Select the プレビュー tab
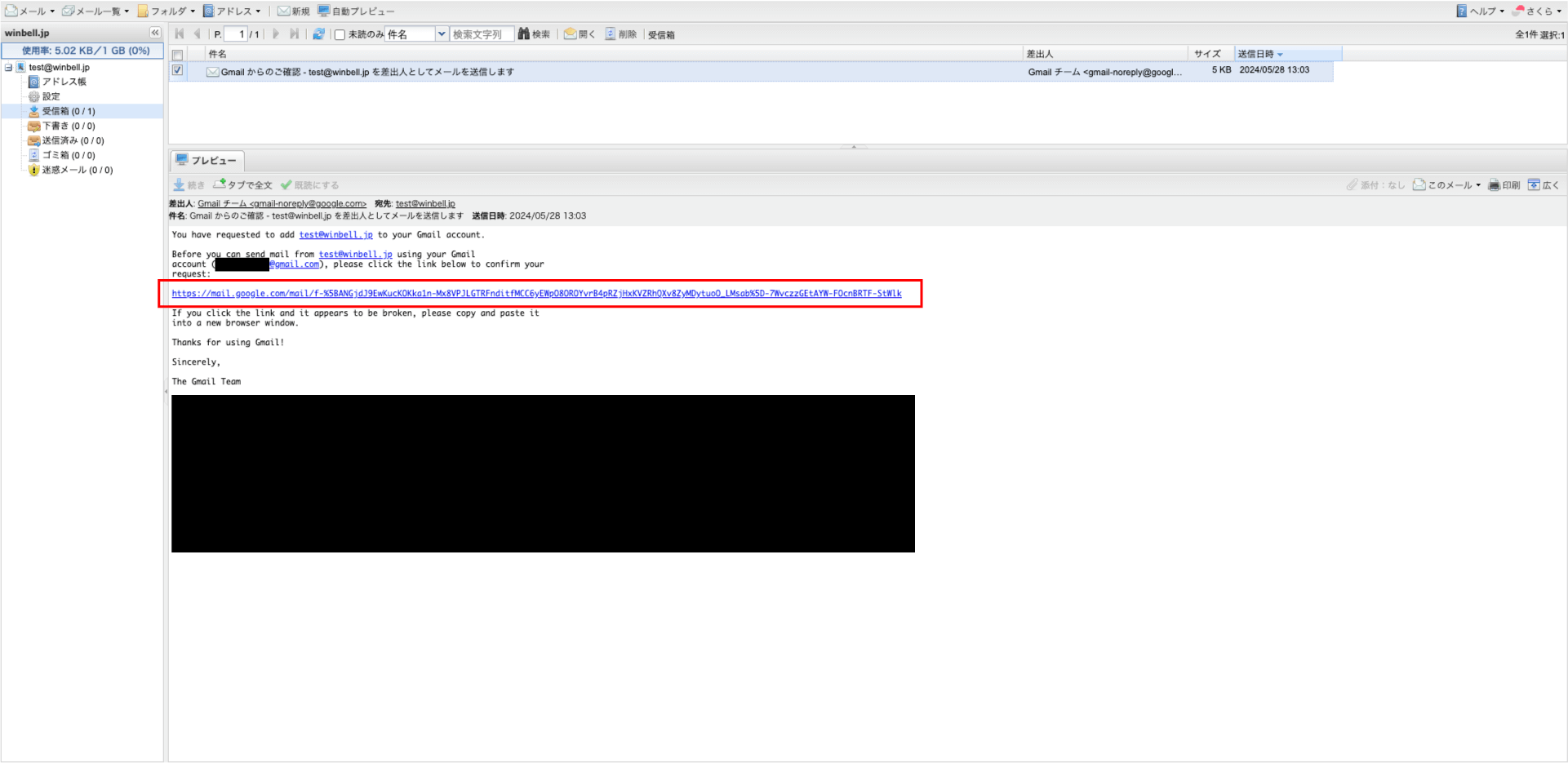Screen dimensions: 1568x763 coord(207,160)
